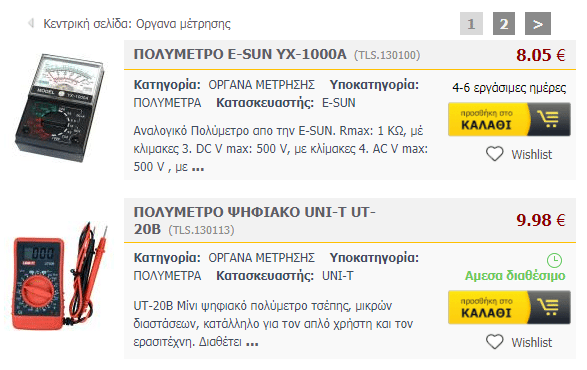Viewport: 587px width, 370px height.
Task: Add UNI-T UT-20B to cart via cart icon
Action: [x=550, y=307]
